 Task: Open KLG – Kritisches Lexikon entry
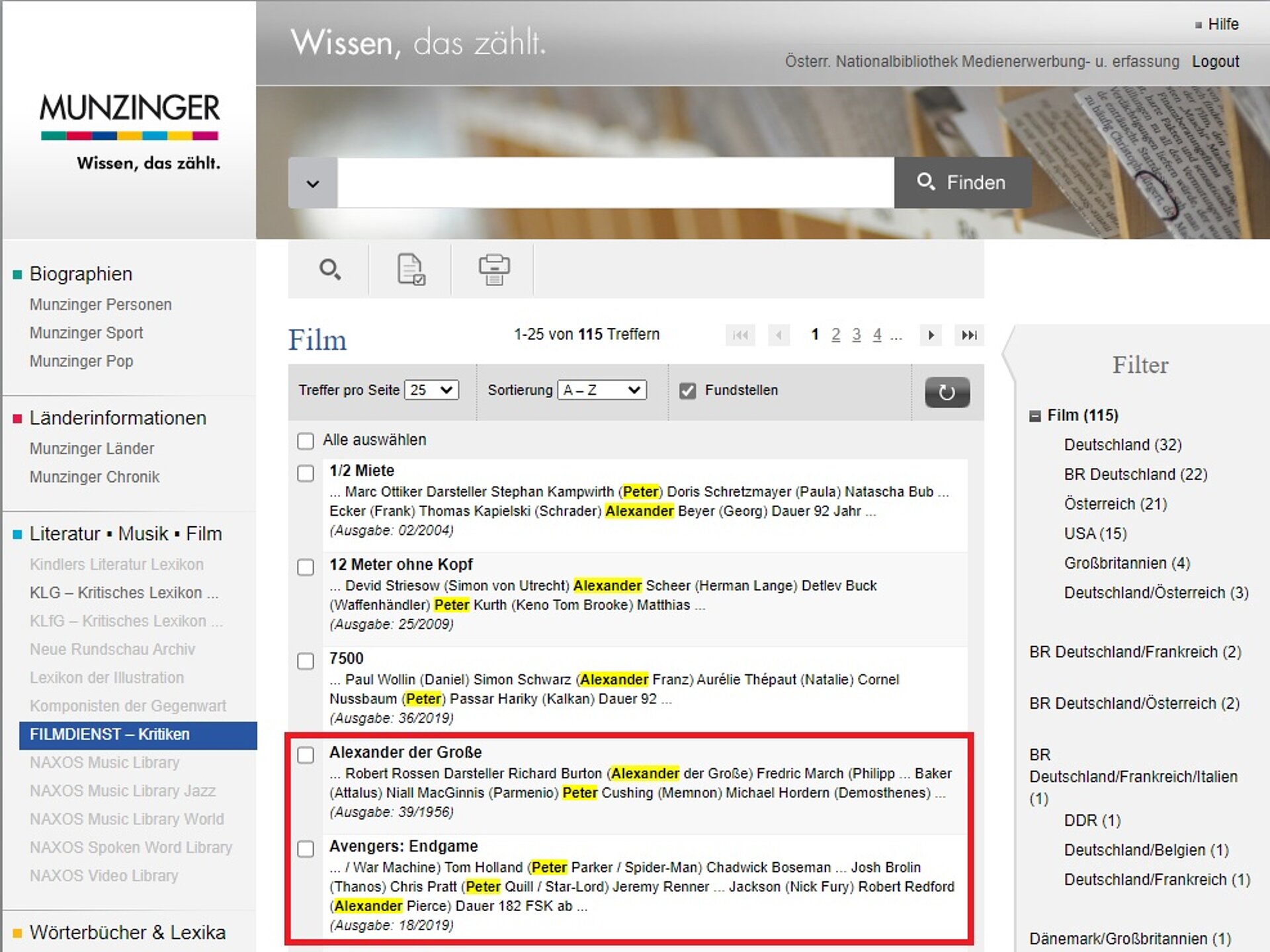(x=124, y=593)
